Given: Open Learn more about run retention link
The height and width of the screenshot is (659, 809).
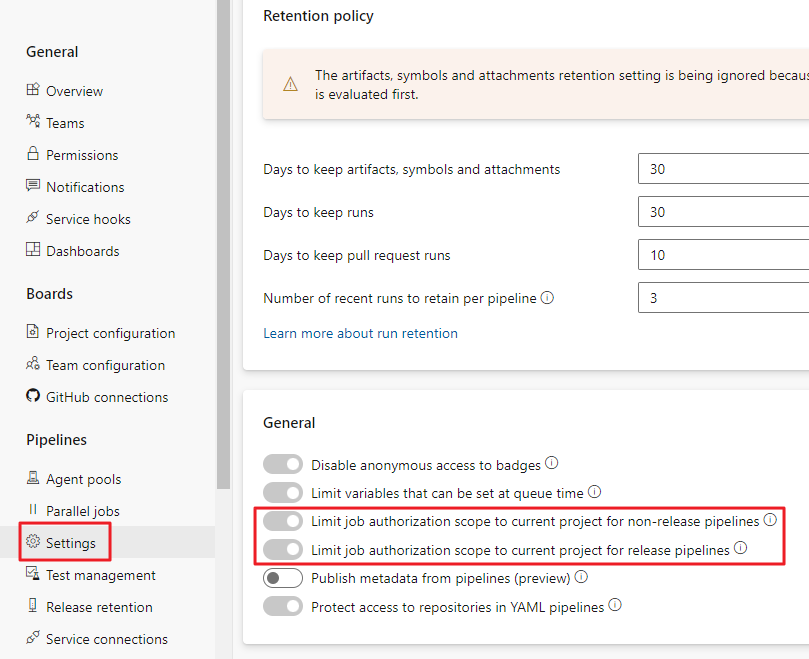Looking at the screenshot, I should click(360, 333).
